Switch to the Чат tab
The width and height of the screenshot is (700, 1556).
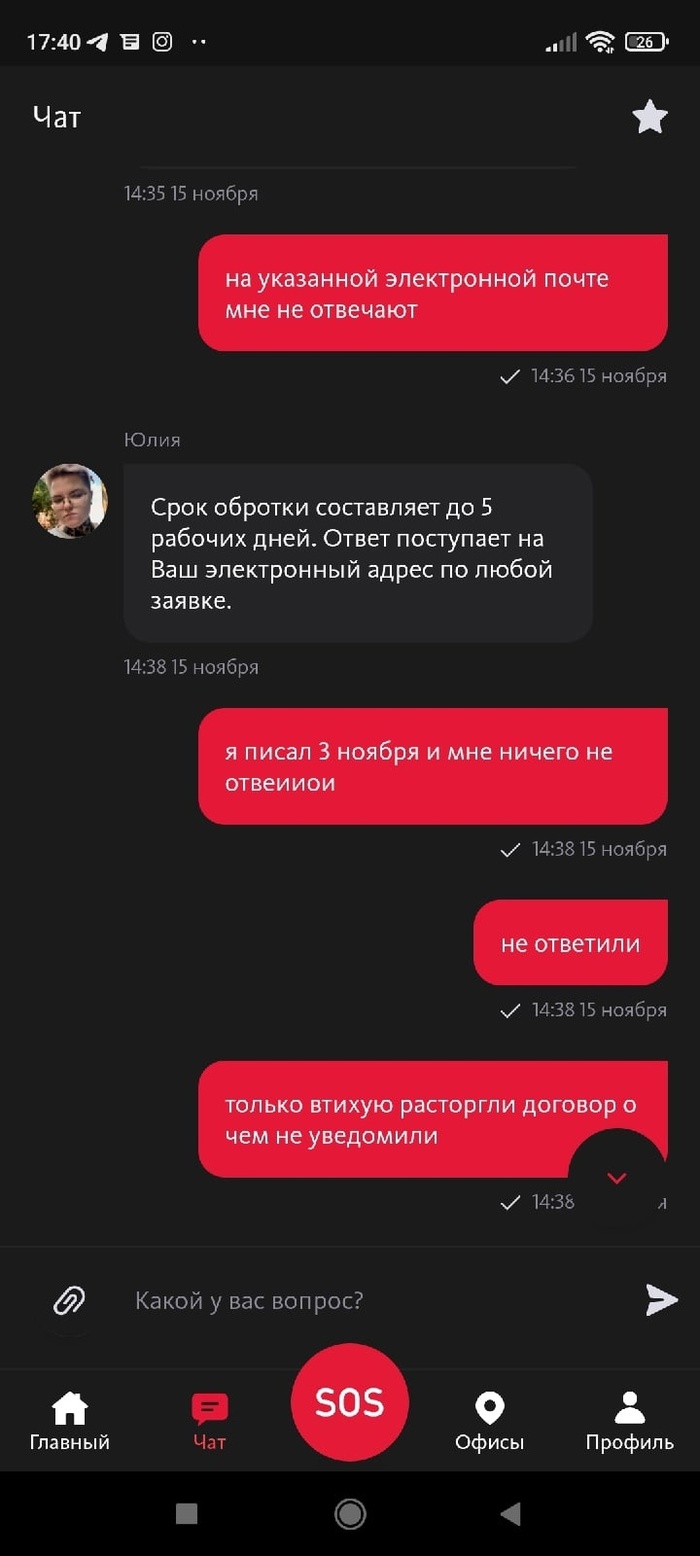point(210,1421)
